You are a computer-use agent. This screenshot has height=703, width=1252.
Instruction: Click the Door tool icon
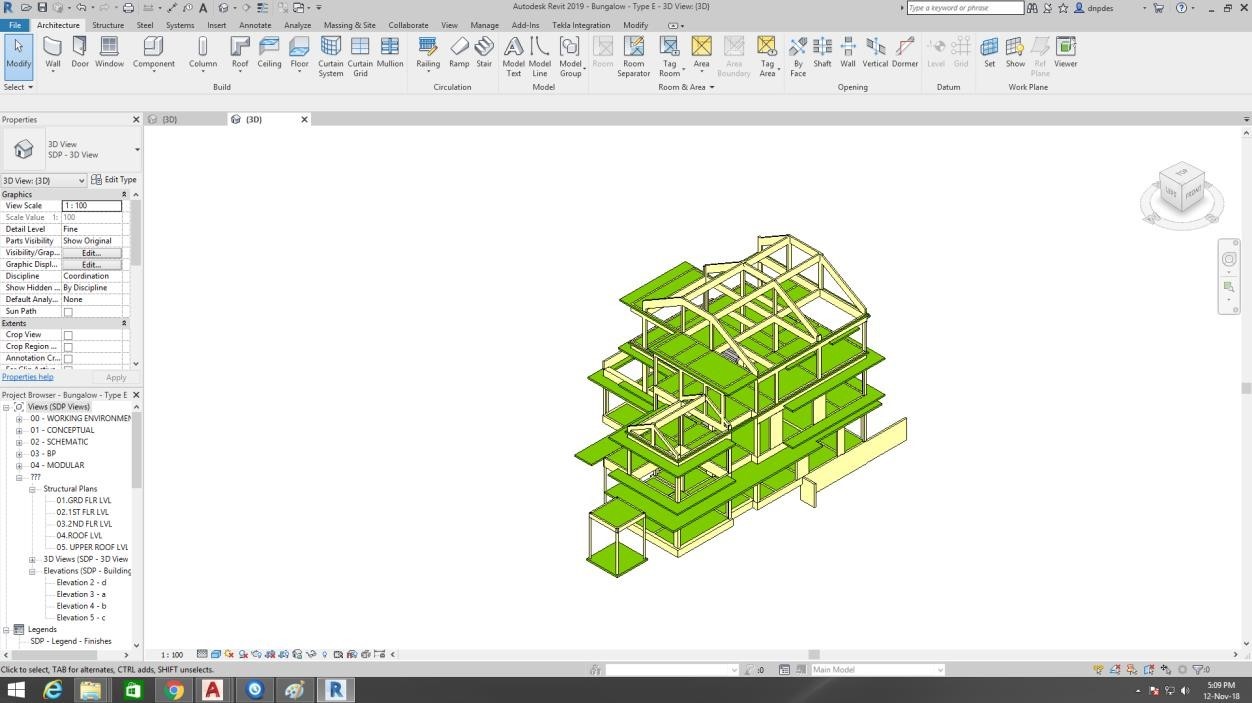(x=80, y=52)
